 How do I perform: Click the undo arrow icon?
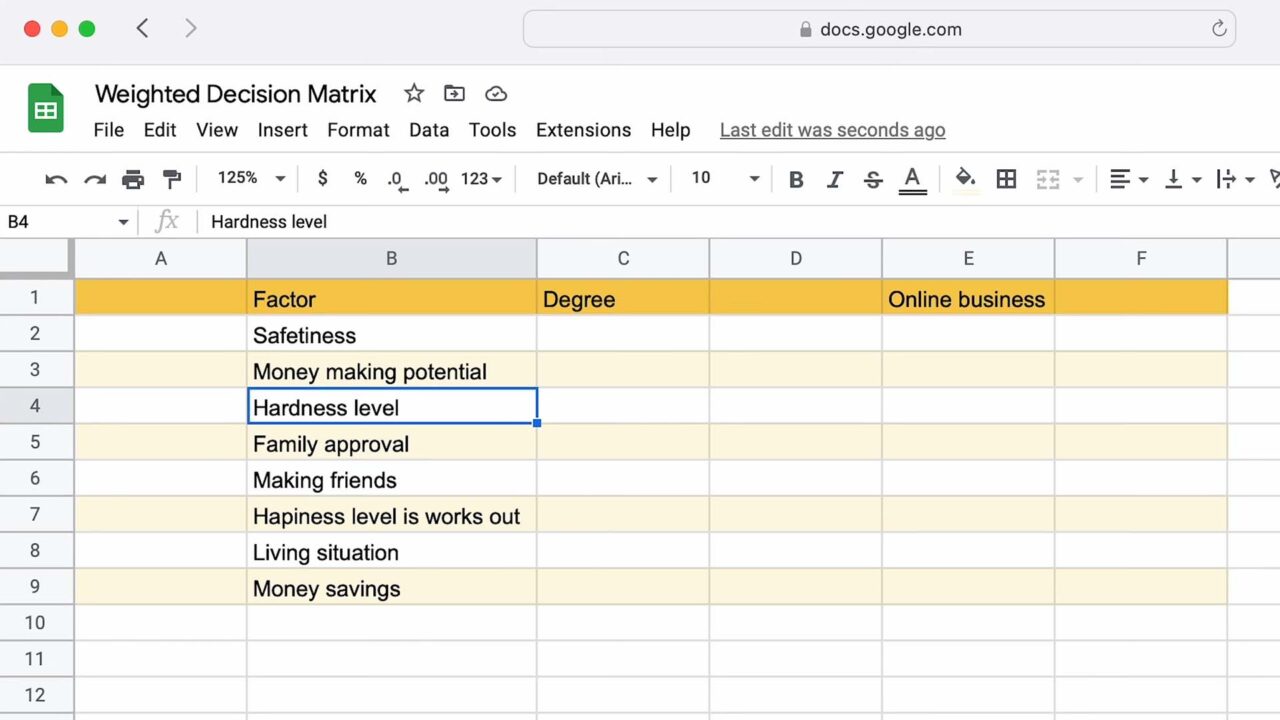[56, 179]
